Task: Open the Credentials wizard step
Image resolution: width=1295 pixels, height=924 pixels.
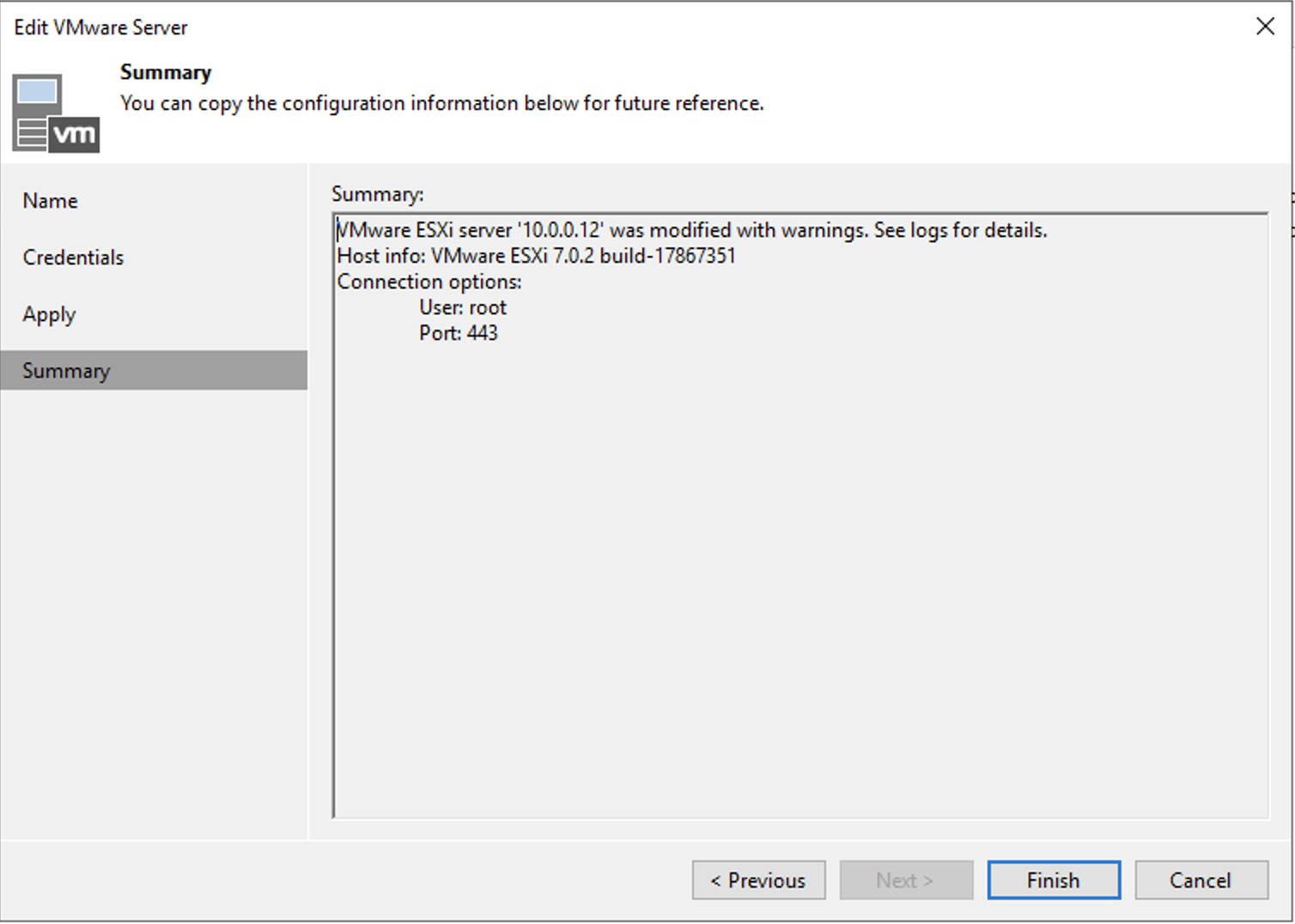Action: 154,258
